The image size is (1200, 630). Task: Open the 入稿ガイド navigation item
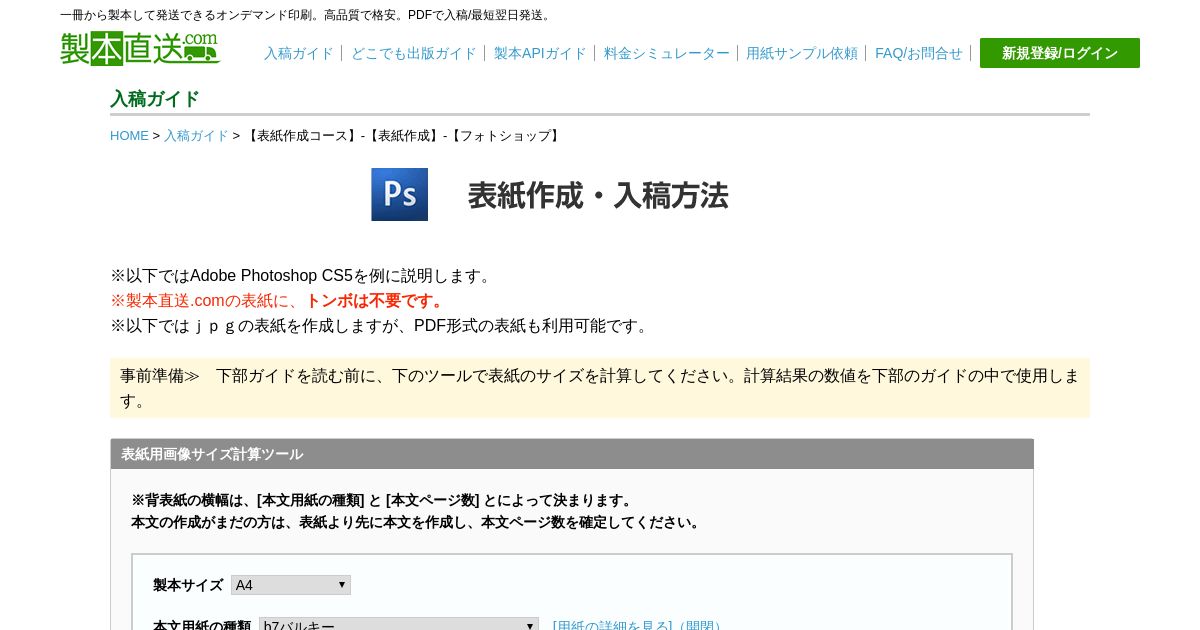tap(298, 54)
